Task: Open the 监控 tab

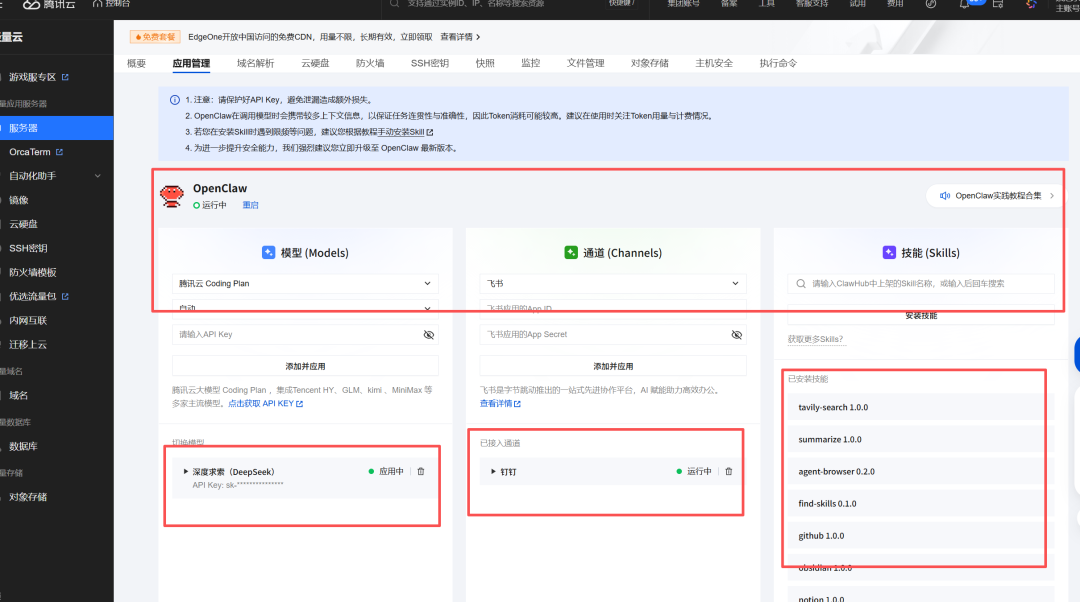Action: pyautogui.click(x=530, y=63)
